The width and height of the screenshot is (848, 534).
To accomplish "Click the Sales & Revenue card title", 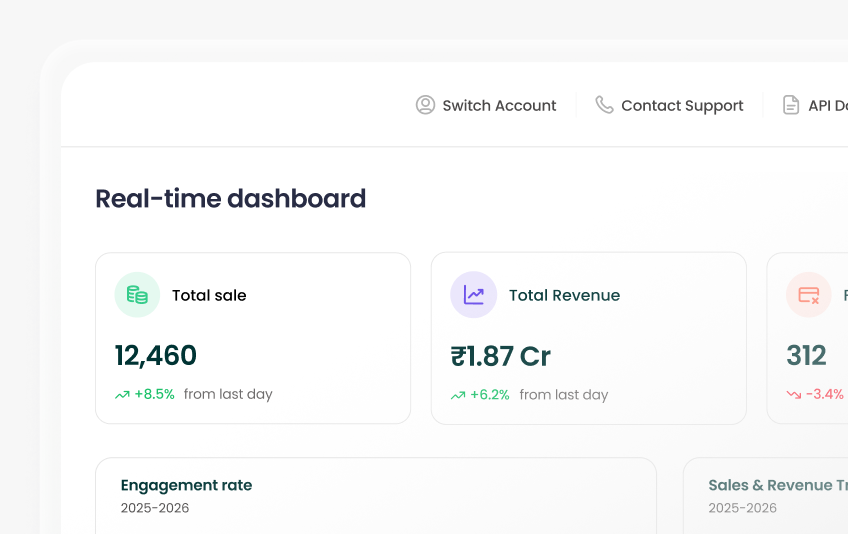I will click(778, 485).
